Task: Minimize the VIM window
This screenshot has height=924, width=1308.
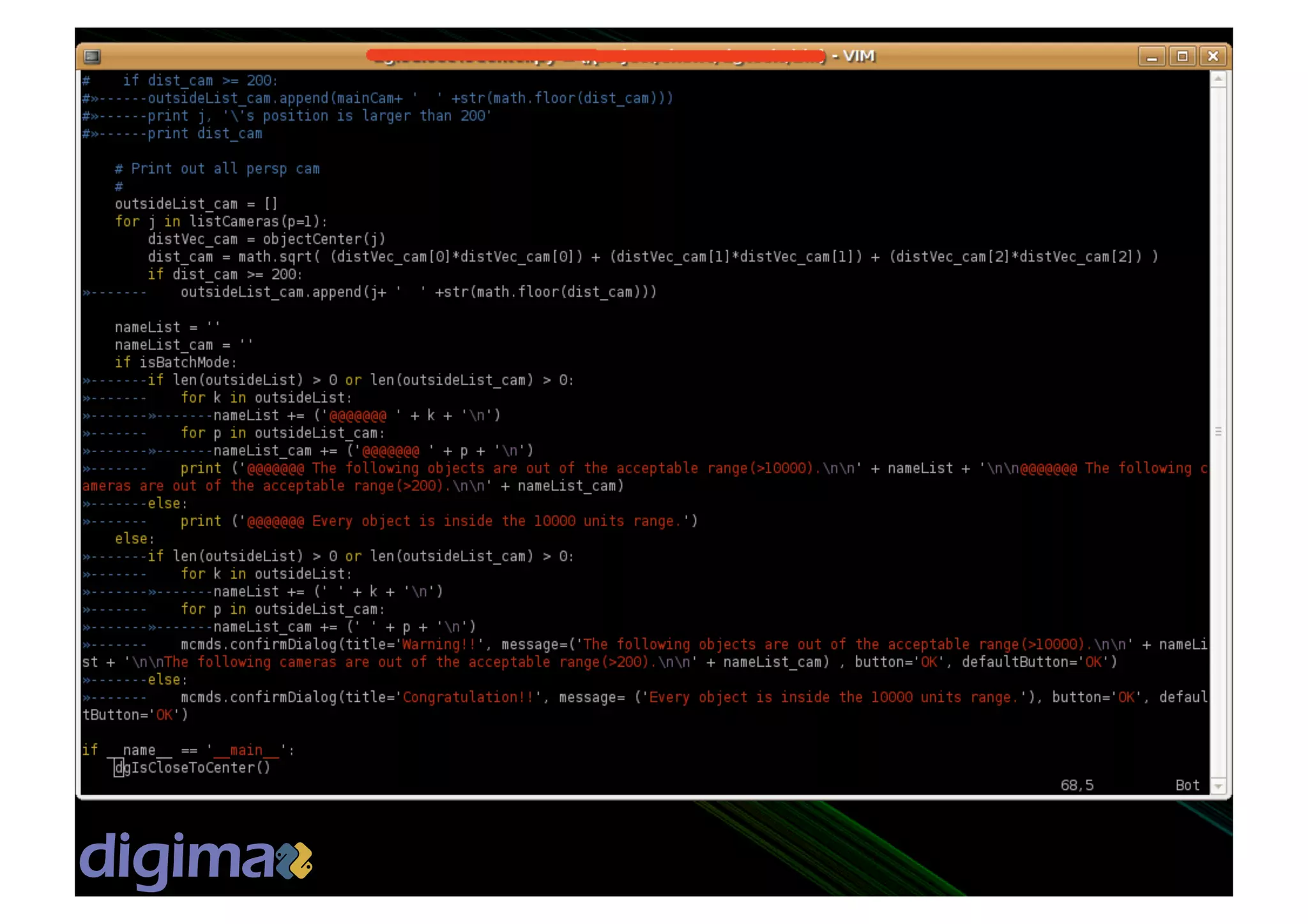Action: 1152,56
